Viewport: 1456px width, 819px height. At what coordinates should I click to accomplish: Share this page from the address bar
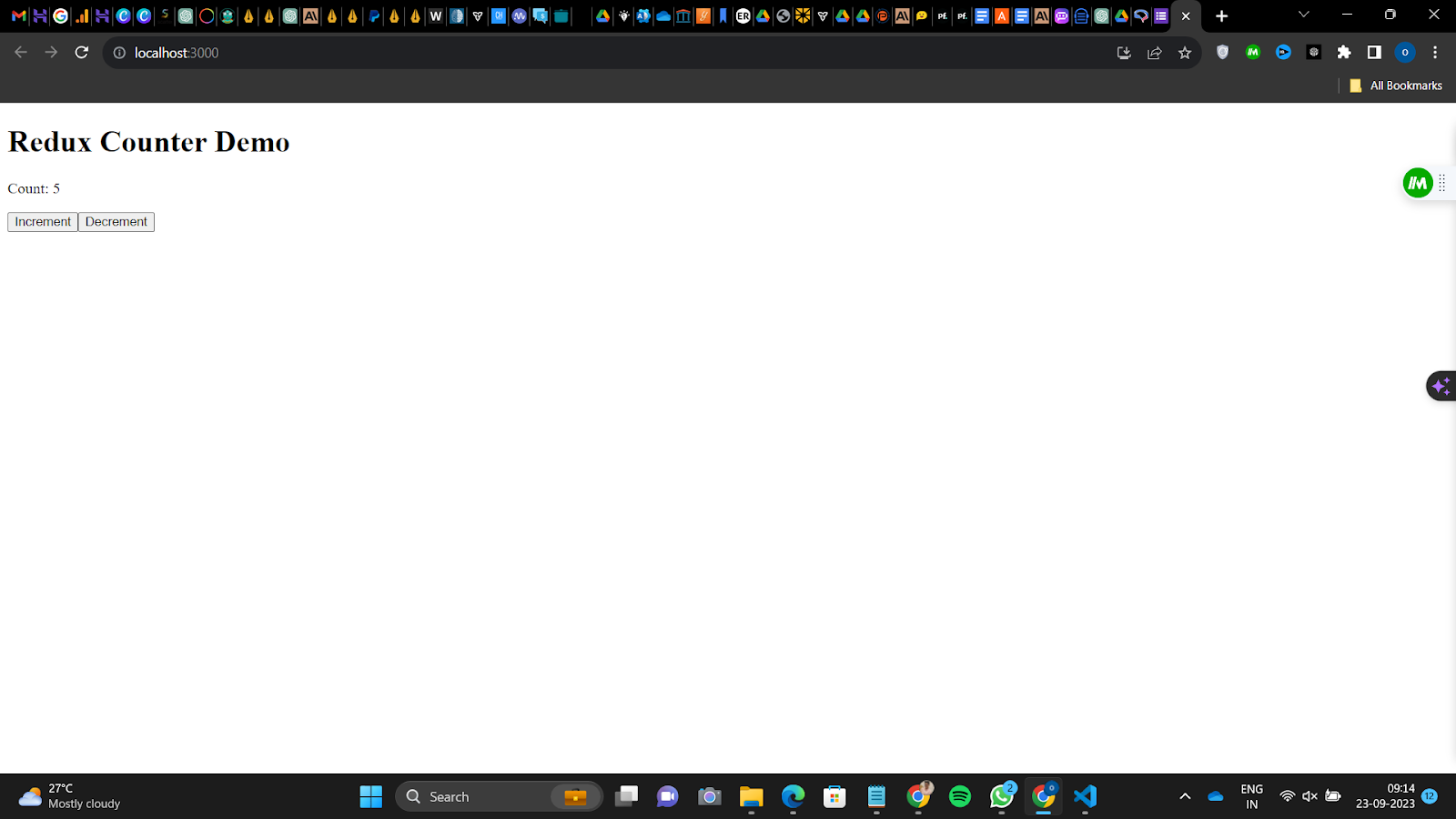pyautogui.click(x=1154, y=53)
